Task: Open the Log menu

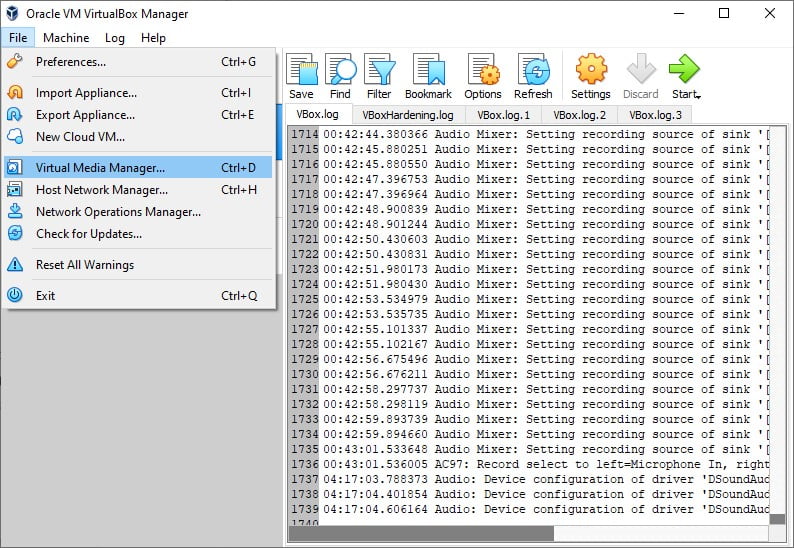Action: point(114,38)
